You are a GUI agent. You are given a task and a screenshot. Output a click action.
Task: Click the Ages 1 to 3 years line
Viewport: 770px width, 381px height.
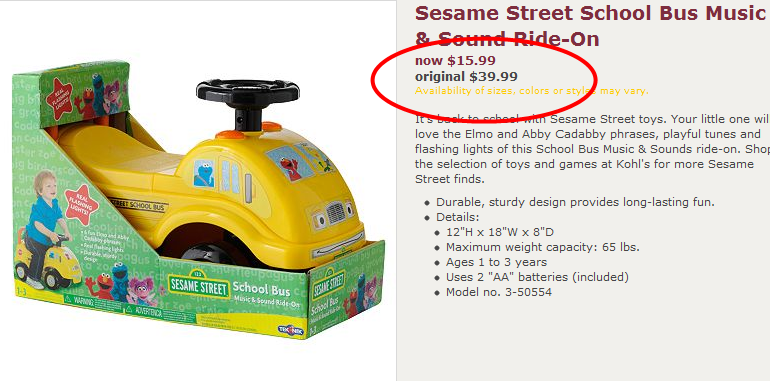pyautogui.click(x=496, y=262)
